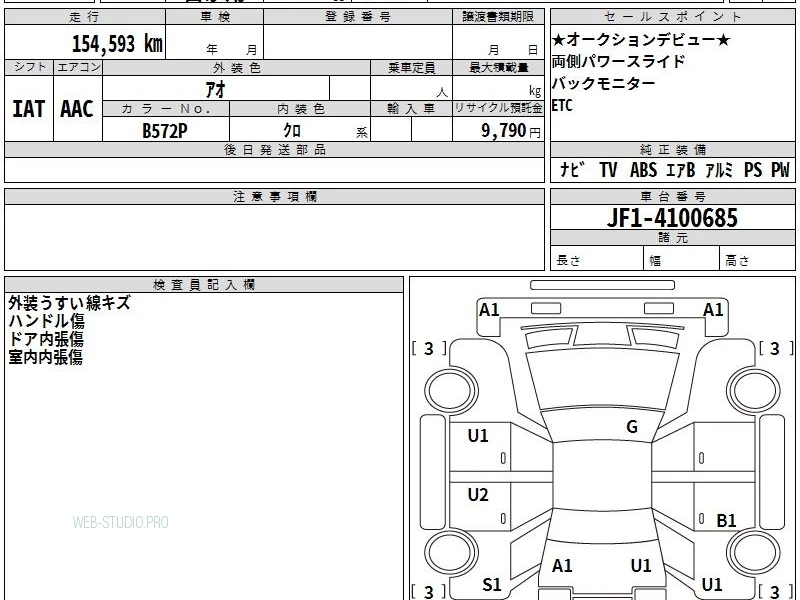Select the PS equipment entry
Image resolution: width=800 pixels, height=600 pixels.
click(x=753, y=170)
